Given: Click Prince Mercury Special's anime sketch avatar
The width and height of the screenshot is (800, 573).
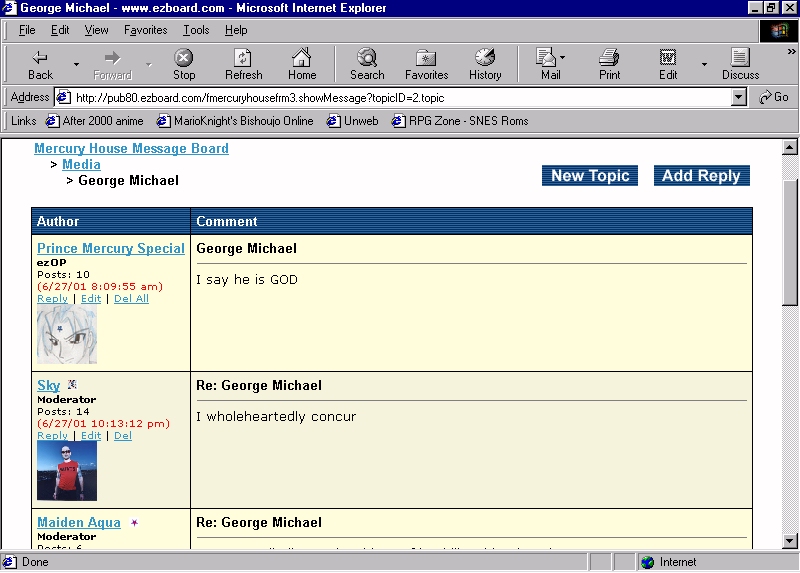Looking at the screenshot, I should 67,334.
